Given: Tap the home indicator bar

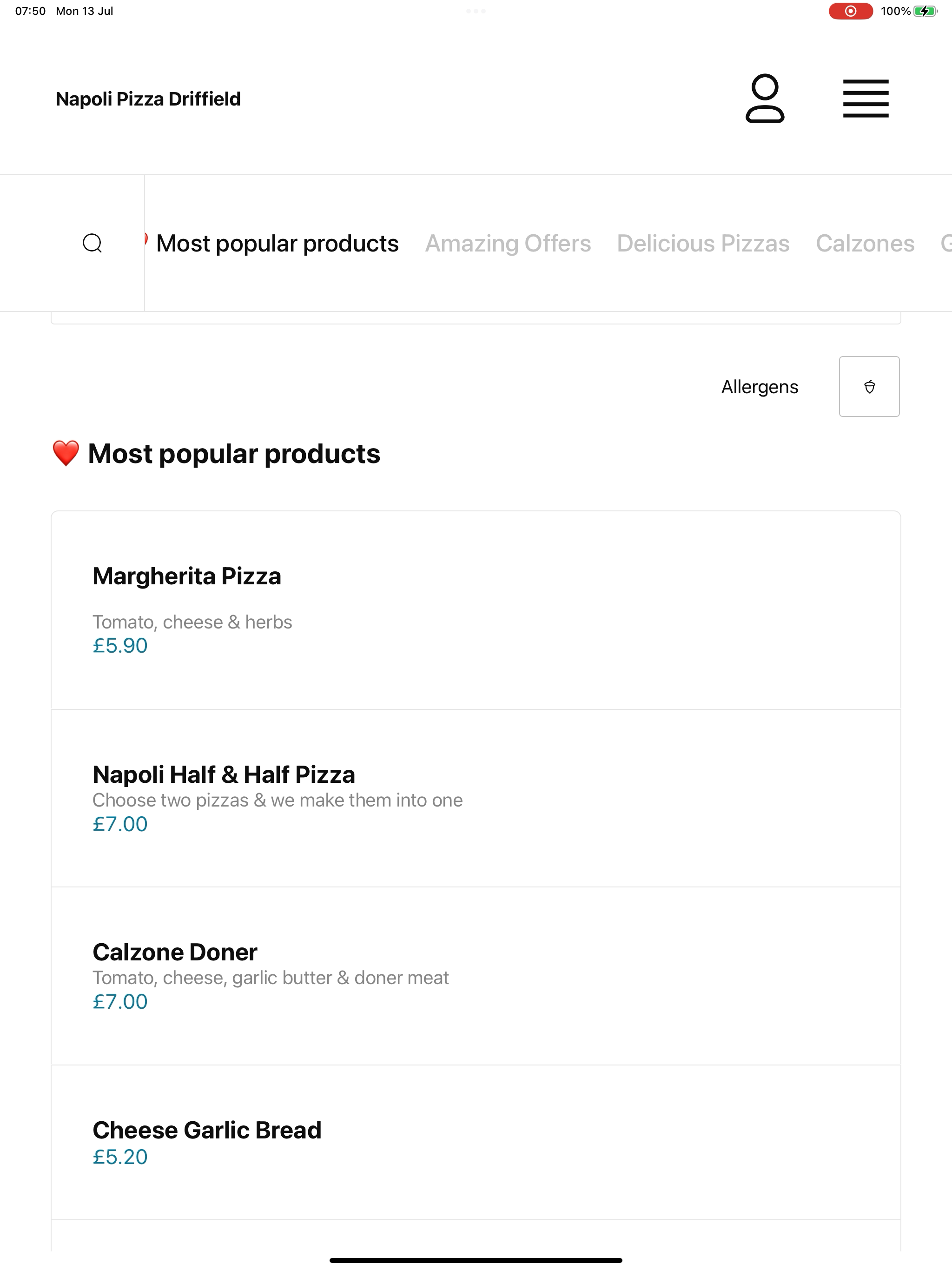Looking at the screenshot, I should pyautogui.click(x=476, y=1260).
